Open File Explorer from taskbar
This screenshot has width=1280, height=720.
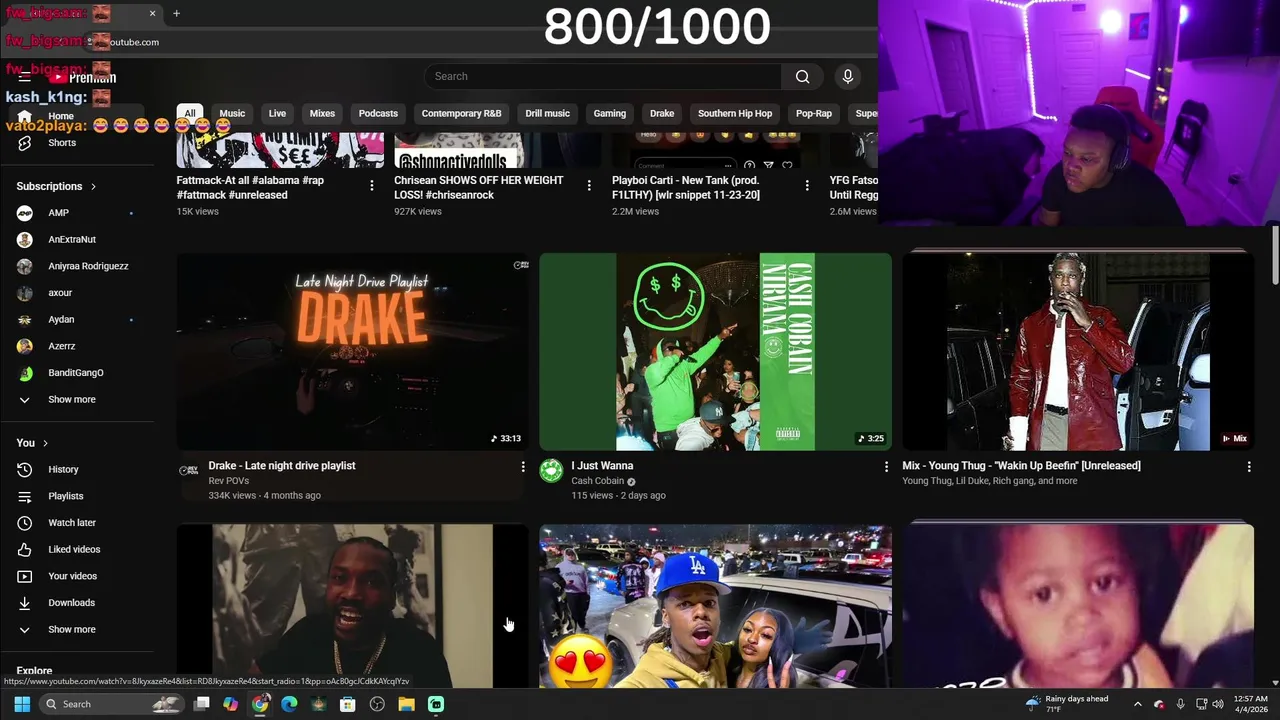point(406,704)
